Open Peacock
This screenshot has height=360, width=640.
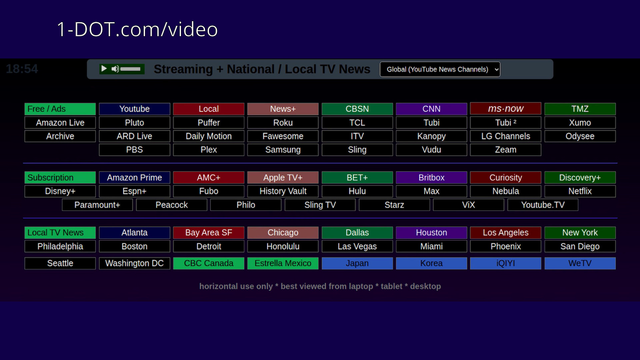click(171, 205)
